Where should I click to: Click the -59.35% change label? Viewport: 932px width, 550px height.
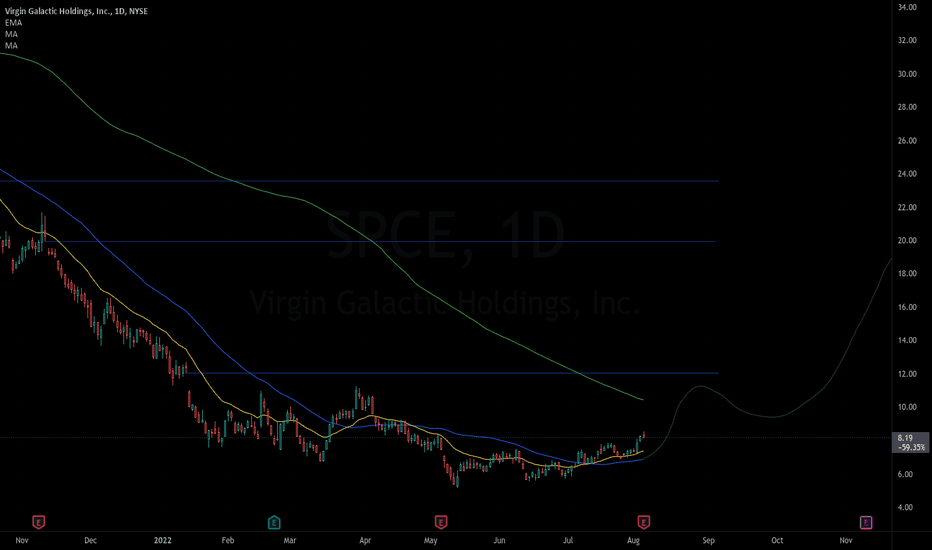[911, 447]
